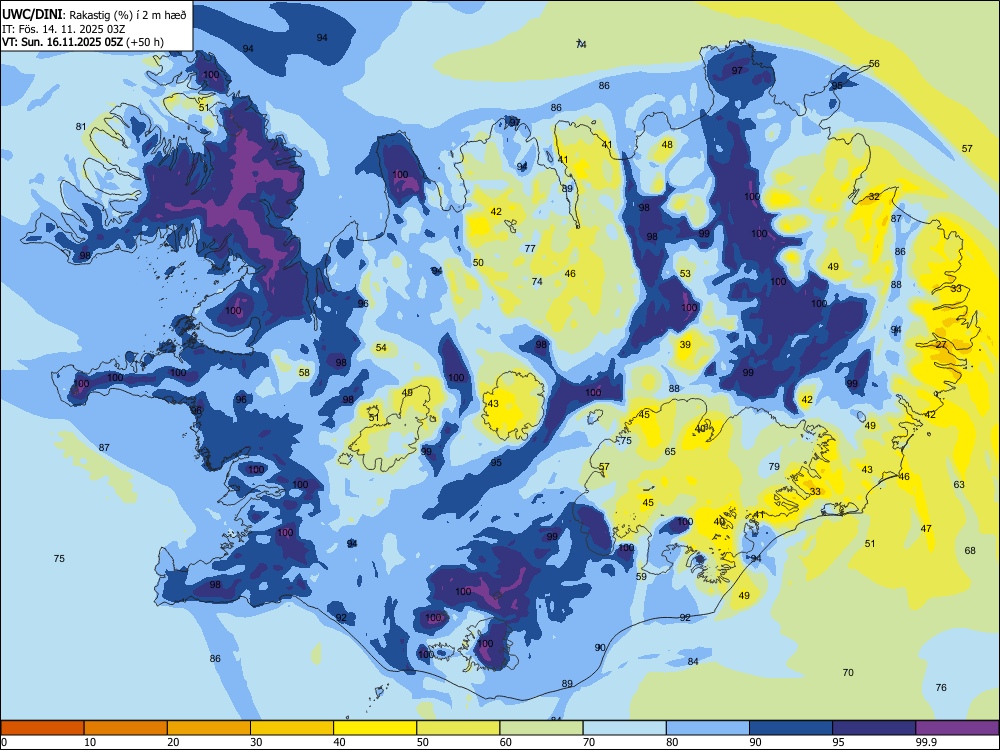
Task: Click the map value '79' in the southeast
Action: [x=774, y=466]
